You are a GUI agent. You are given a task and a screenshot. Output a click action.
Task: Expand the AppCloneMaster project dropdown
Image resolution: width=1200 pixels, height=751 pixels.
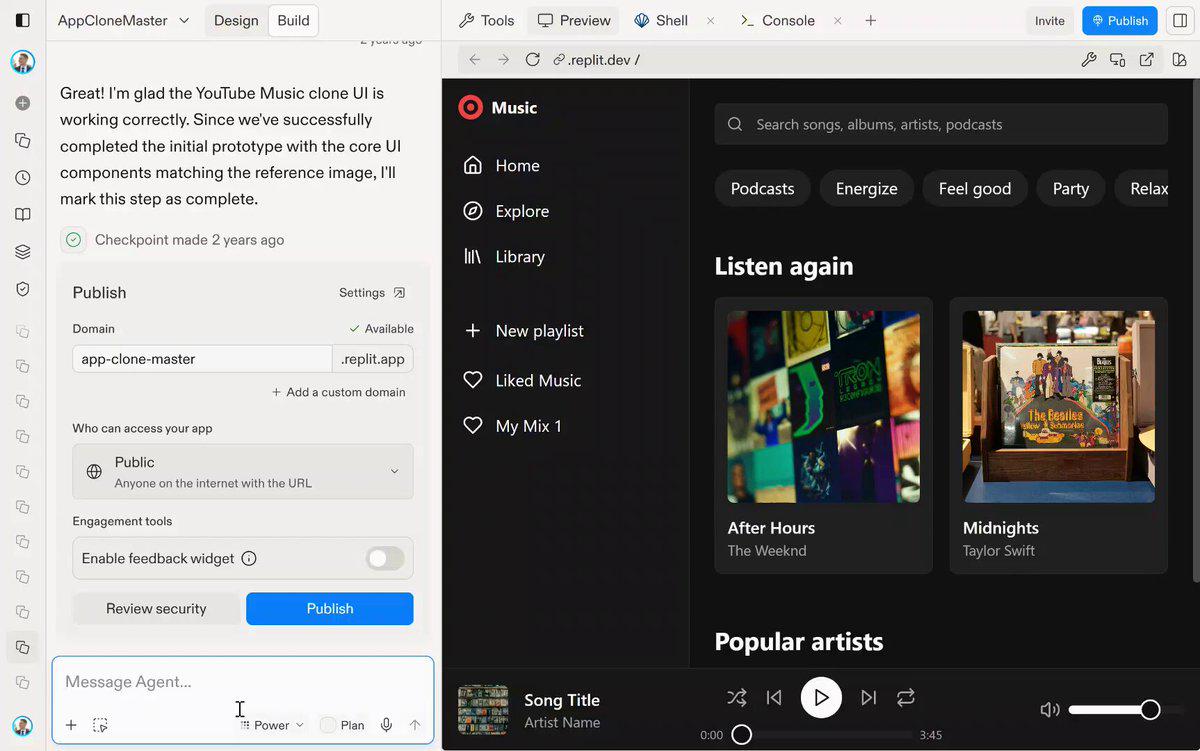(123, 20)
